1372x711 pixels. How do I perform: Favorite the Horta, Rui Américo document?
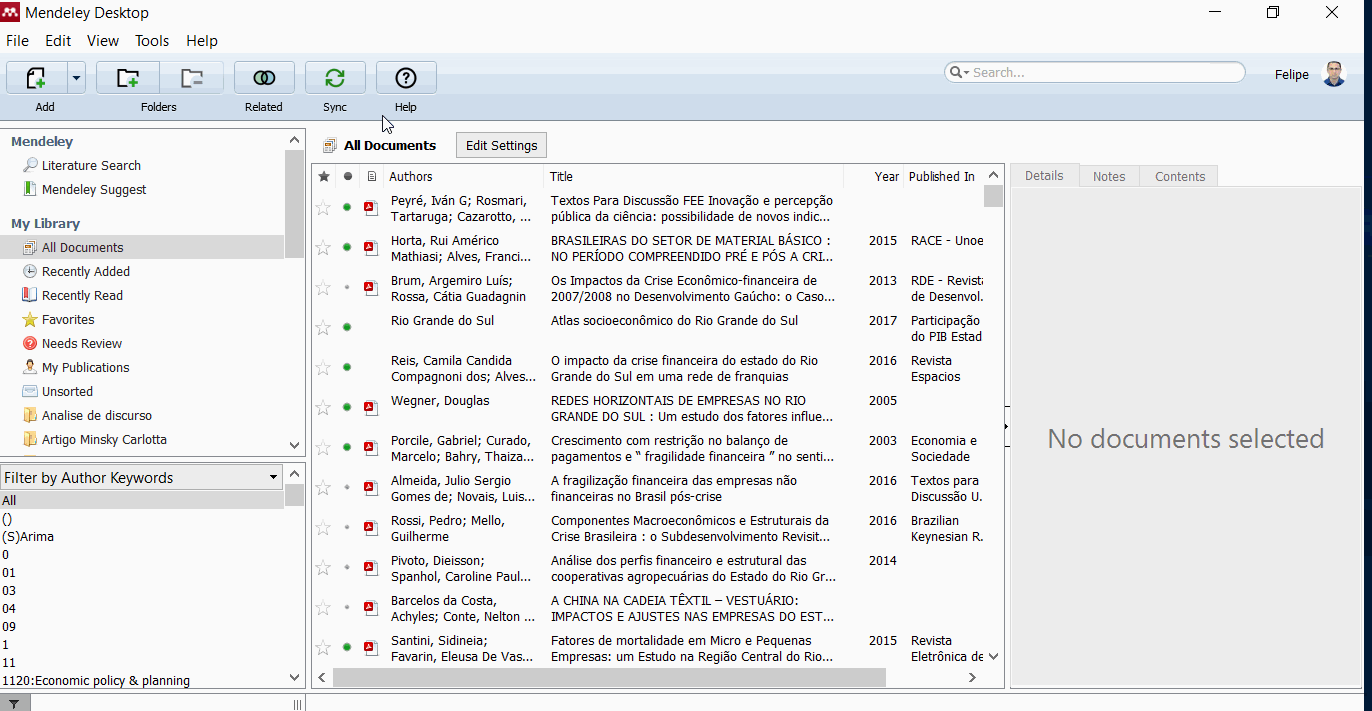pos(323,248)
